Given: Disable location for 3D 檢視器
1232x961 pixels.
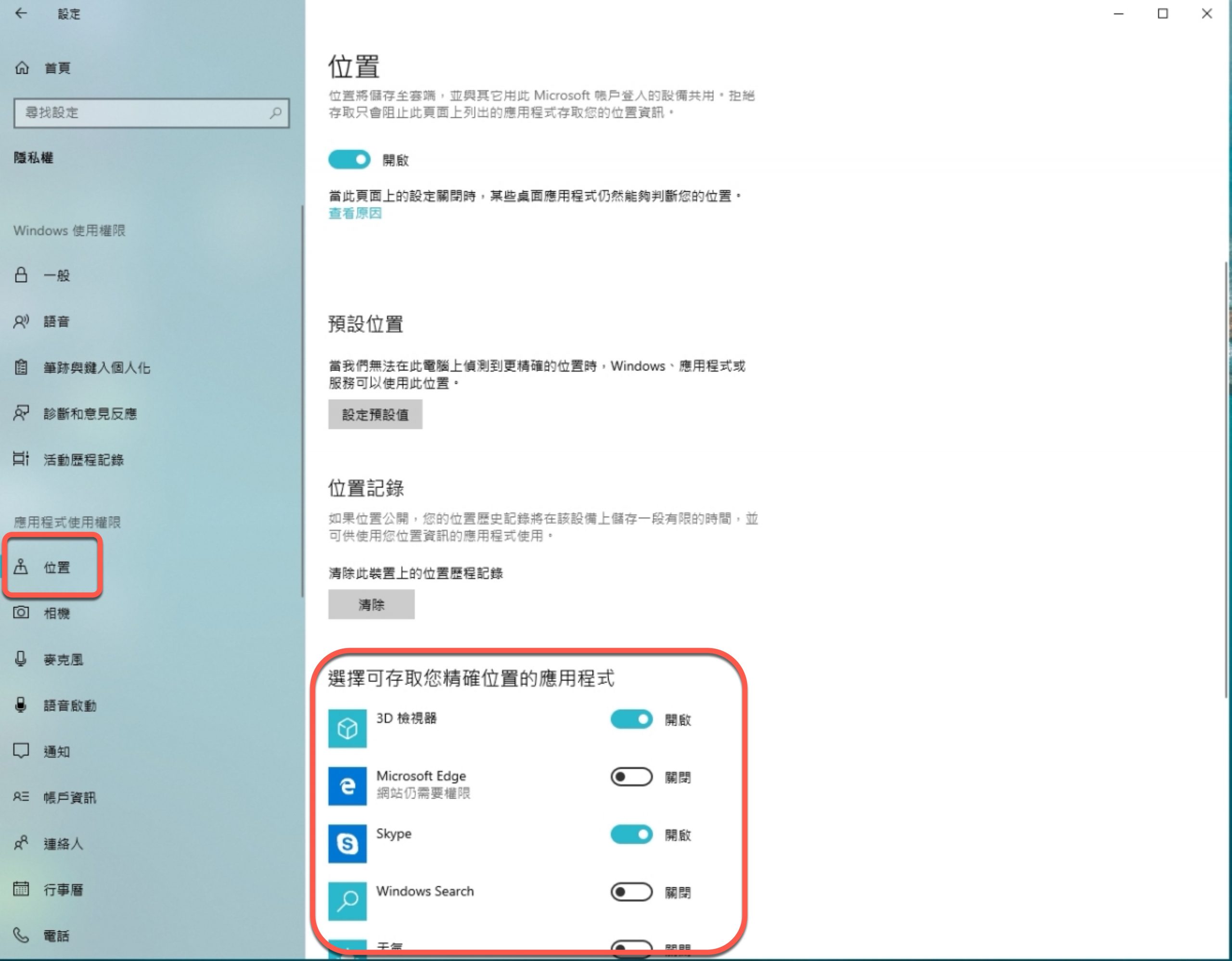Looking at the screenshot, I should 631,719.
